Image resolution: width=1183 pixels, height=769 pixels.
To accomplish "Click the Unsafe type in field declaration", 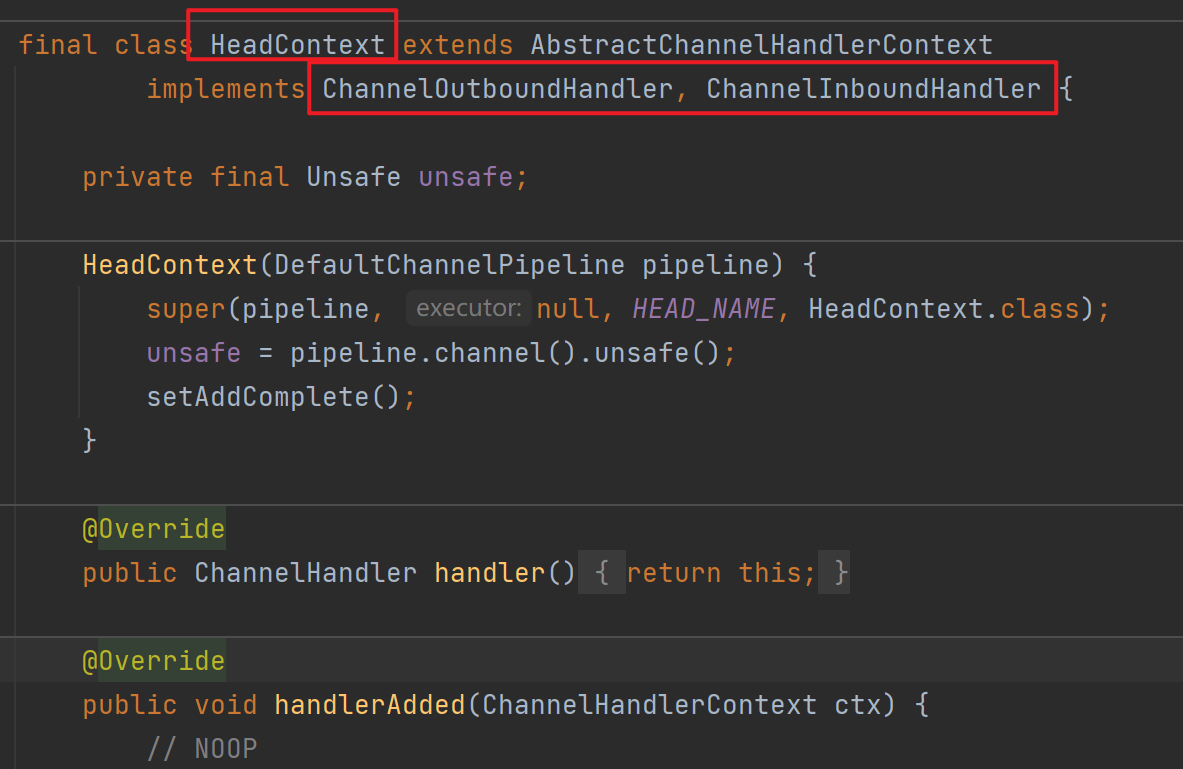I will pyautogui.click(x=353, y=177).
